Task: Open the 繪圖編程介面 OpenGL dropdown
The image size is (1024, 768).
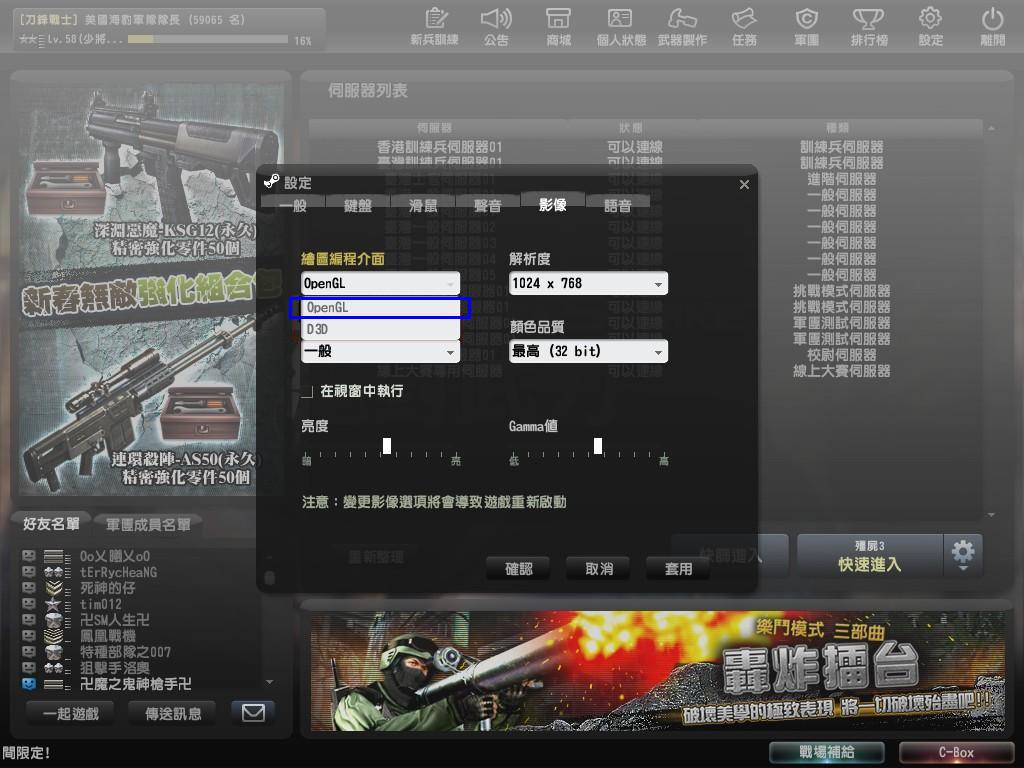Action: pyautogui.click(x=381, y=283)
